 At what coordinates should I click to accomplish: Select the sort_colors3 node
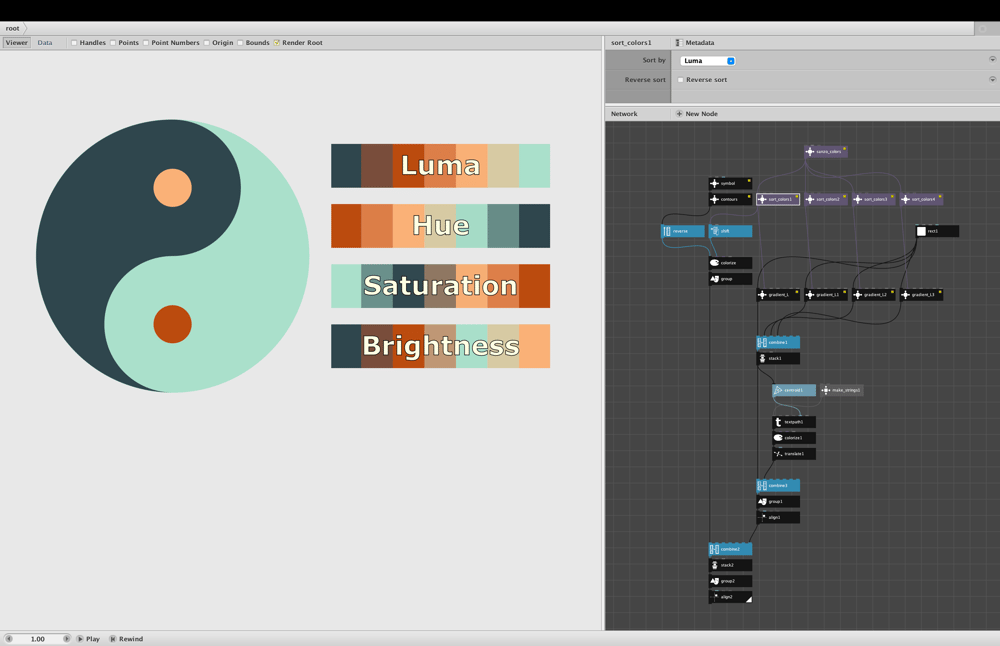point(874,200)
